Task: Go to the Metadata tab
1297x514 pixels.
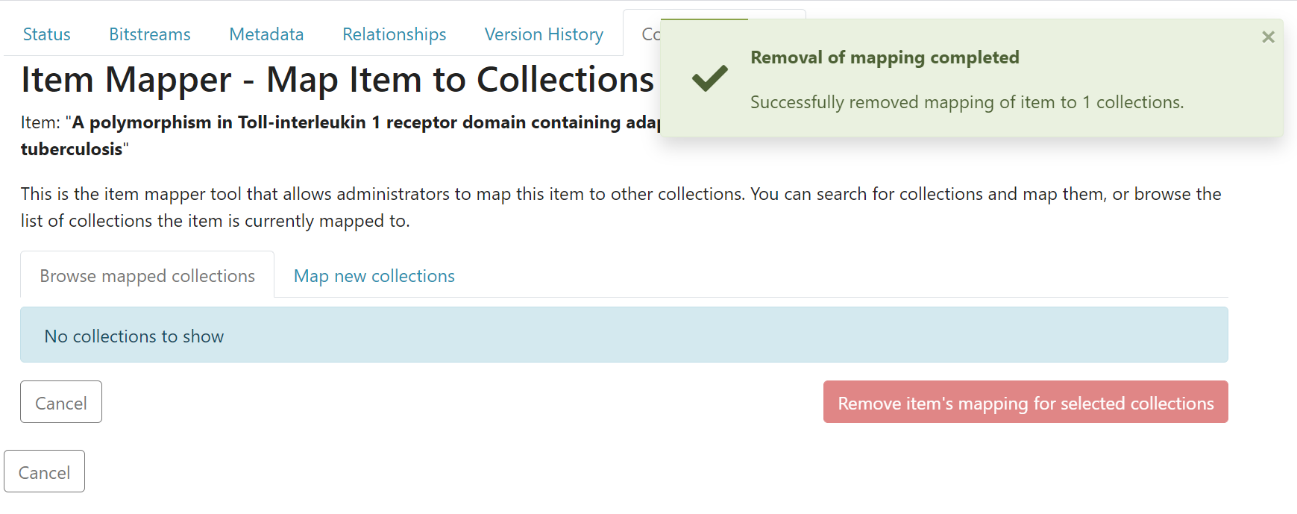Action: [266, 34]
